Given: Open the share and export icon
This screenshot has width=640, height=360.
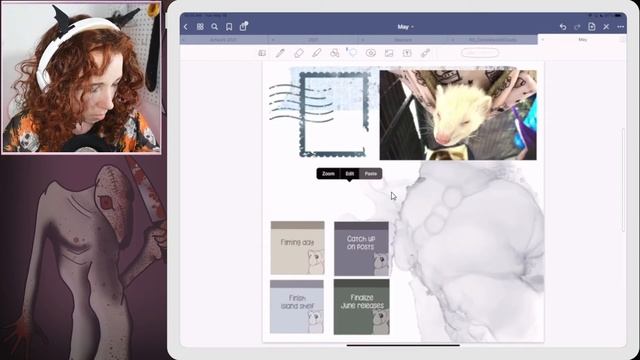Looking at the screenshot, I should [244, 27].
